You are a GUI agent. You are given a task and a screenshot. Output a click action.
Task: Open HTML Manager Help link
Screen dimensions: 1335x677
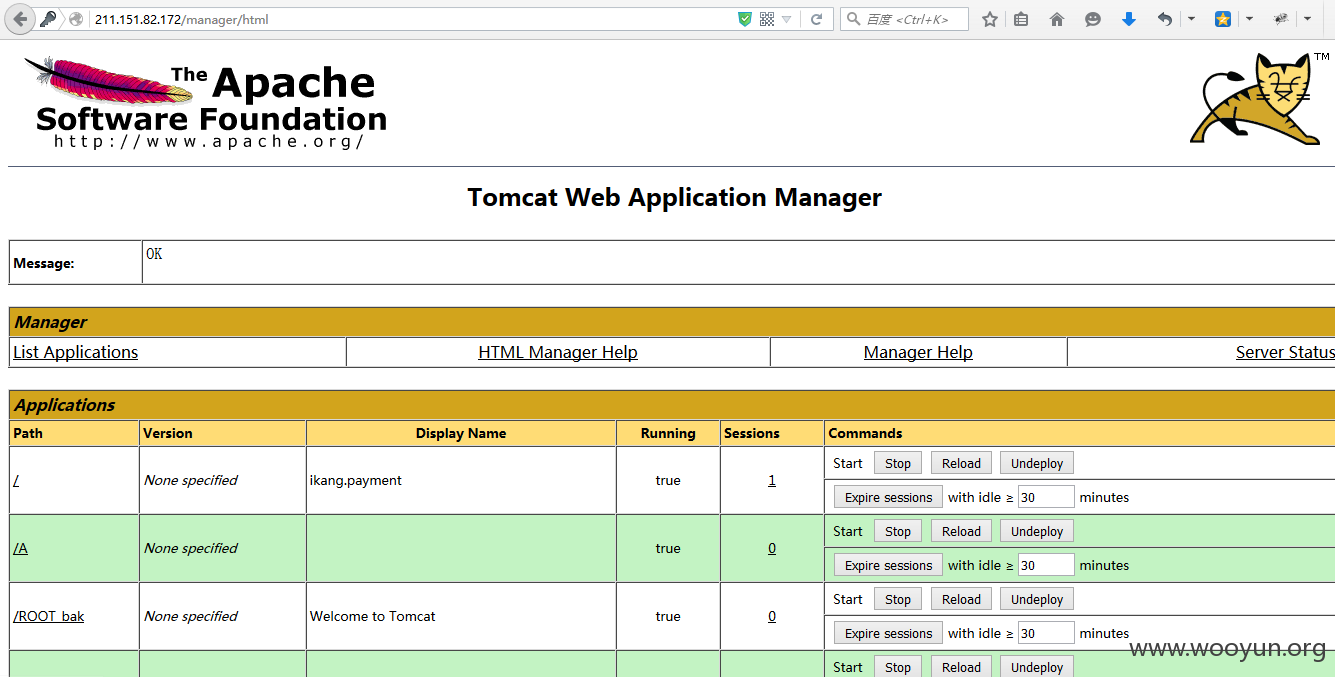(558, 352)
